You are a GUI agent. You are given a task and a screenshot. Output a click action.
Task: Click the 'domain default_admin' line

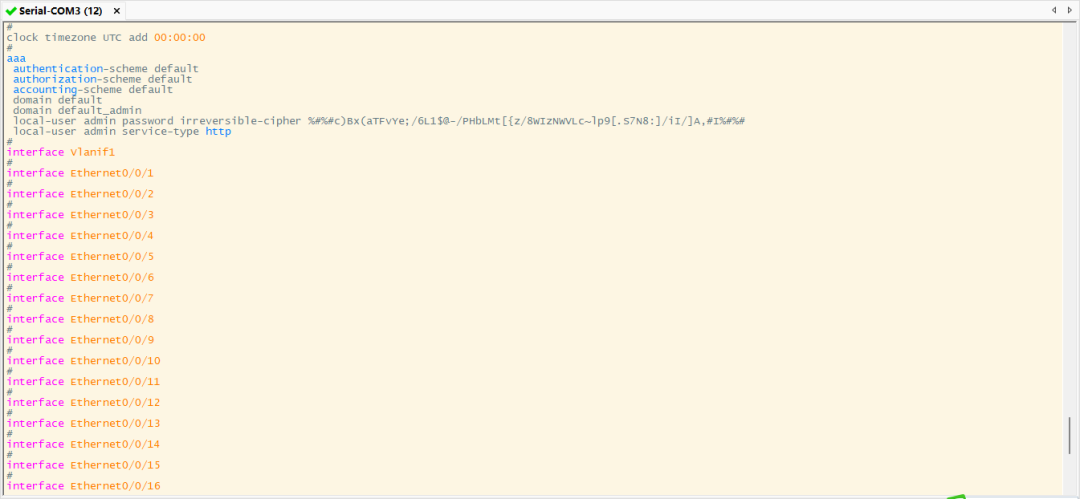tap(77, 110)
